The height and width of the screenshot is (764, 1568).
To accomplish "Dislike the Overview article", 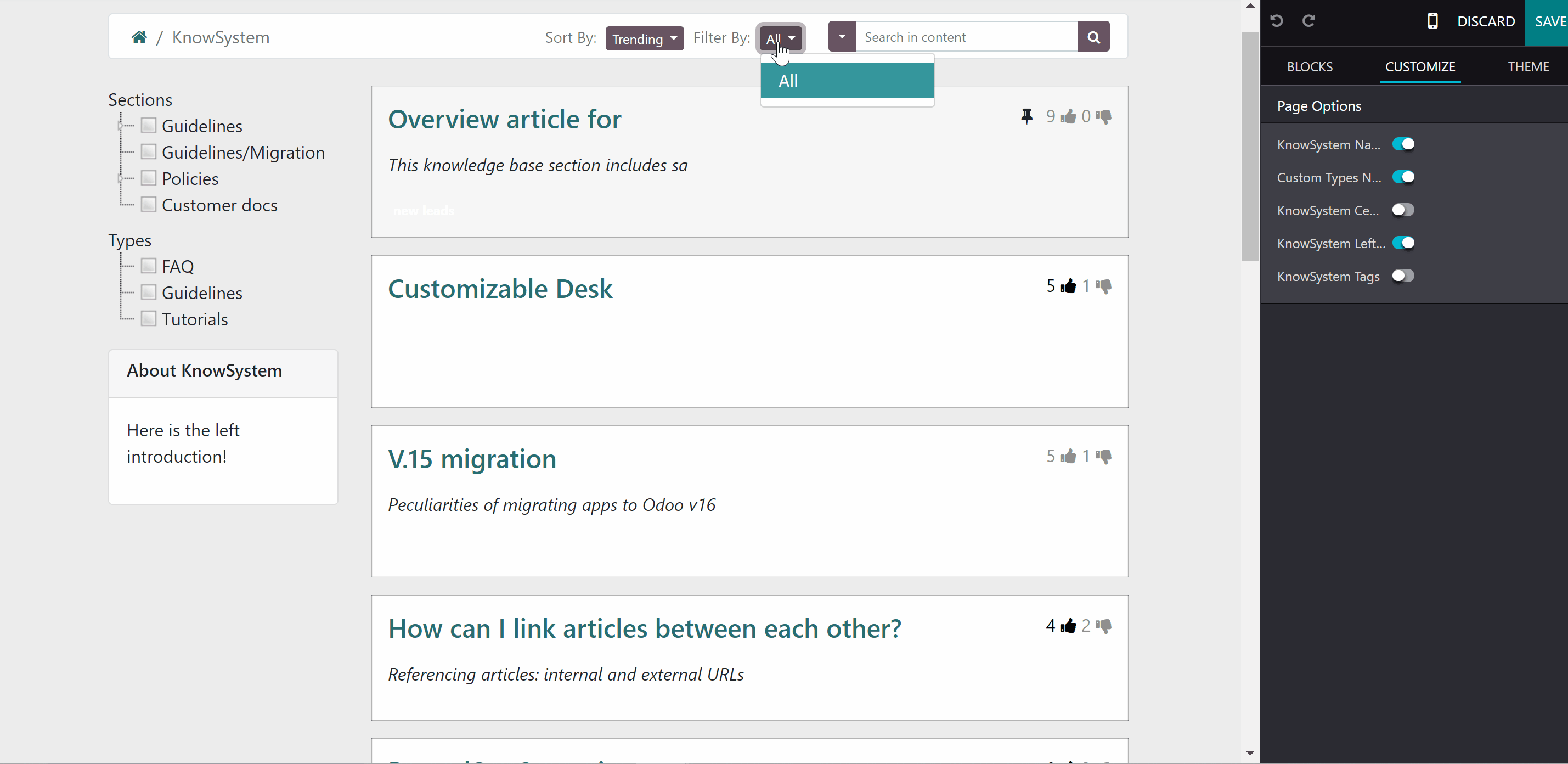I will [x=1103, y=116].
